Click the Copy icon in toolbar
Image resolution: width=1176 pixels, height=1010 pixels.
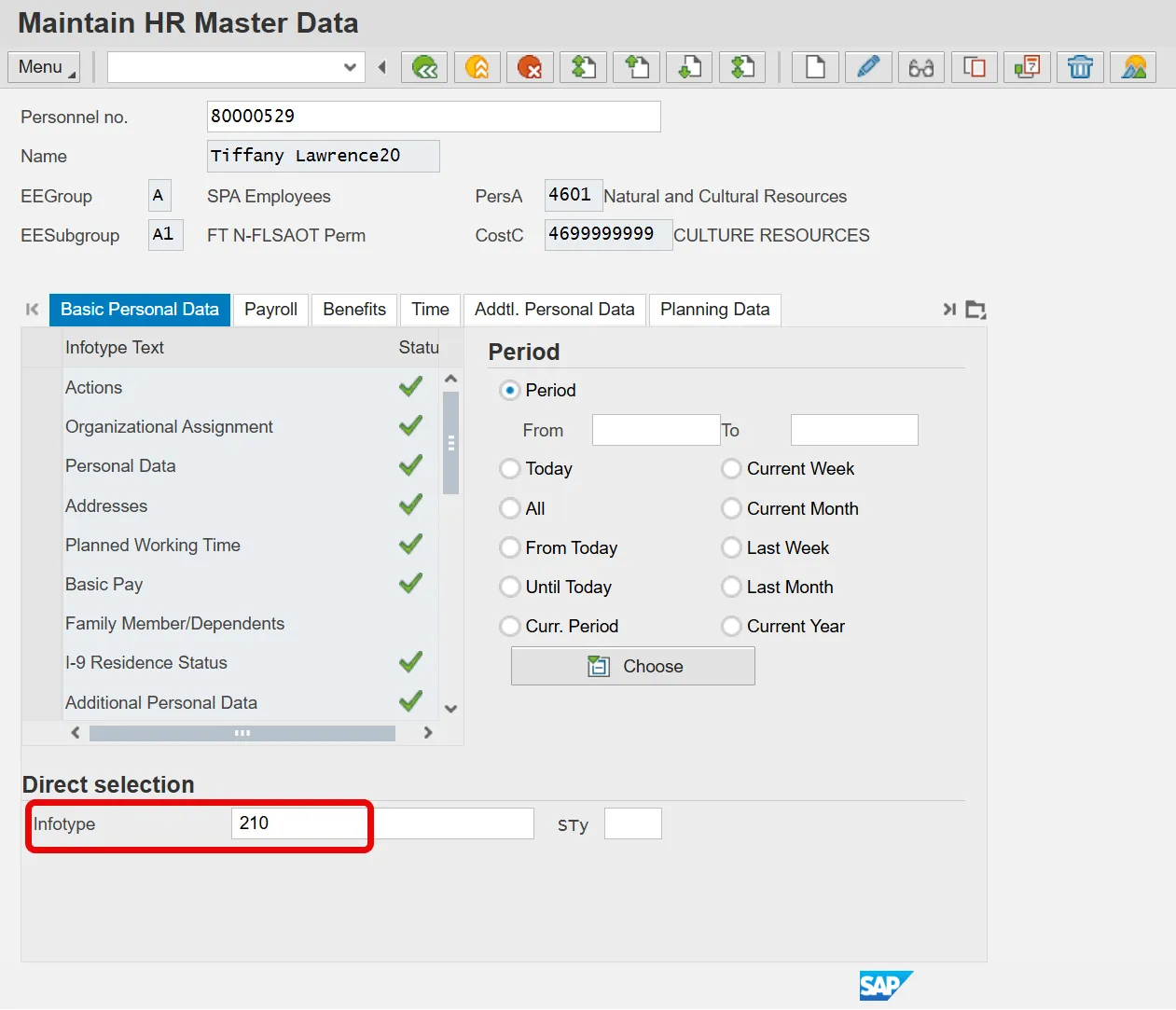point(974,67)
